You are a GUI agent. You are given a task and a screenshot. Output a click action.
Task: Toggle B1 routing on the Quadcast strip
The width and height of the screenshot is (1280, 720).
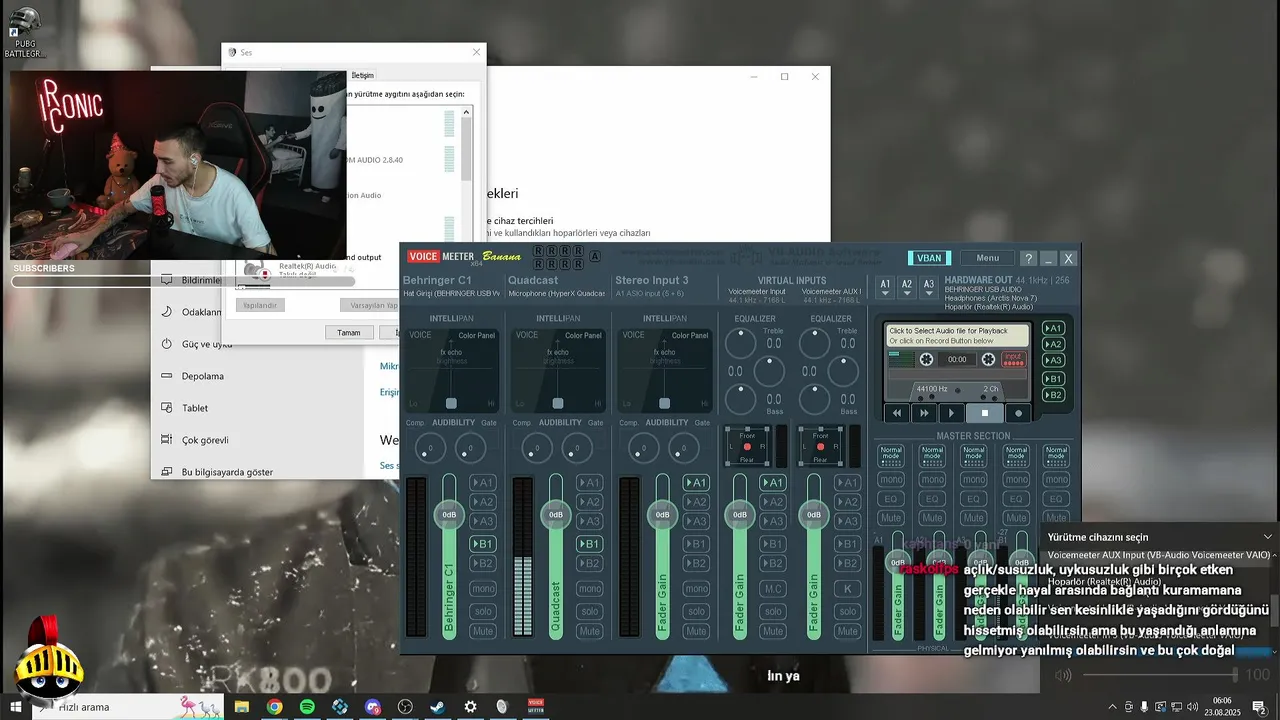tap(589, 544)
